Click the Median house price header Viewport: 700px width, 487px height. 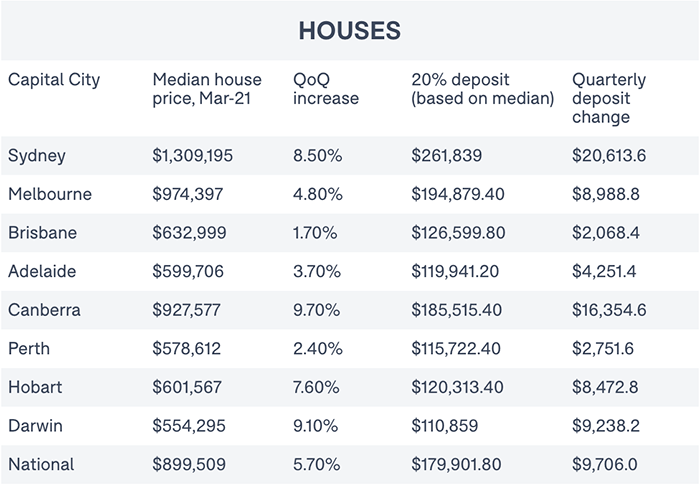coord(207,89)
